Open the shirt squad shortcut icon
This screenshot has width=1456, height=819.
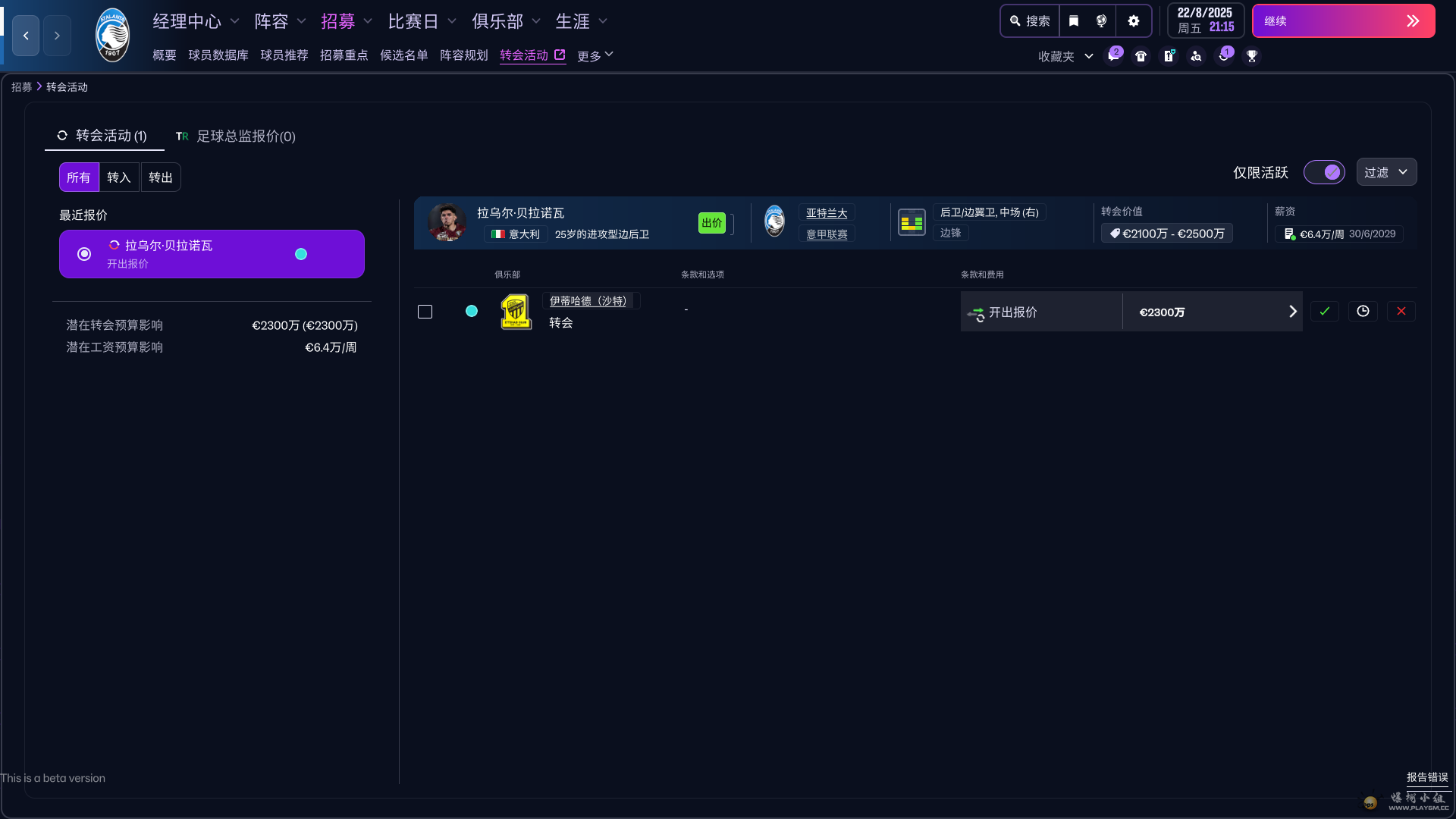pyautogui.click(x=1141, y=56)
